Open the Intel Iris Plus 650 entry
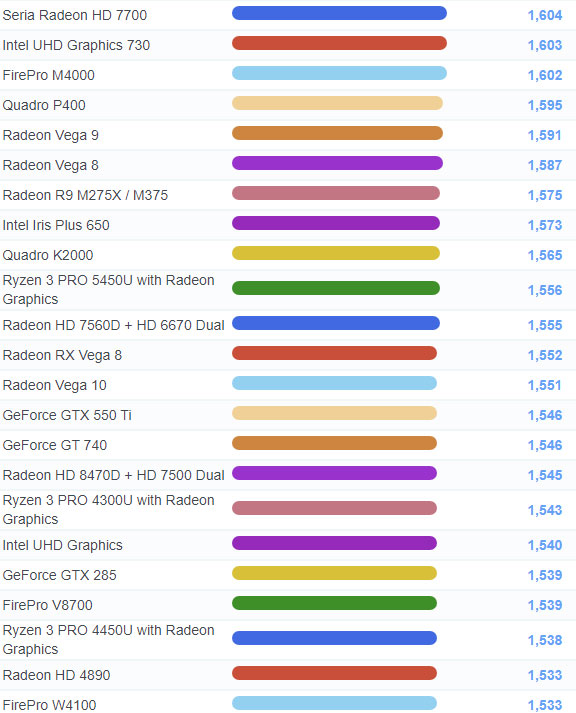The height and width of the screenshot is (713, 576). 56,225
